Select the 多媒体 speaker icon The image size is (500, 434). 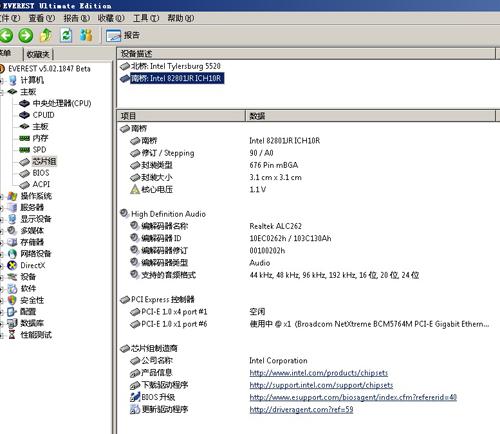(x=13, y=231)
